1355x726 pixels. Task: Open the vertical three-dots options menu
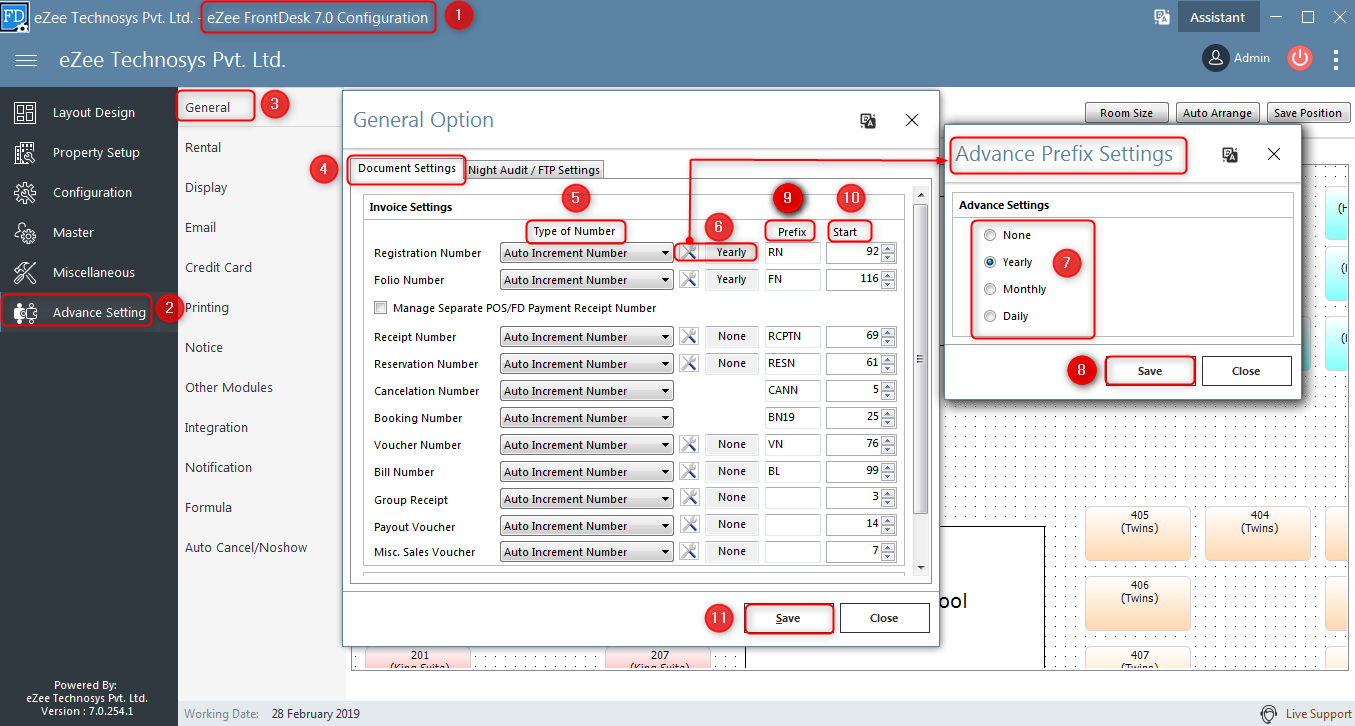tap(1336, 59)
